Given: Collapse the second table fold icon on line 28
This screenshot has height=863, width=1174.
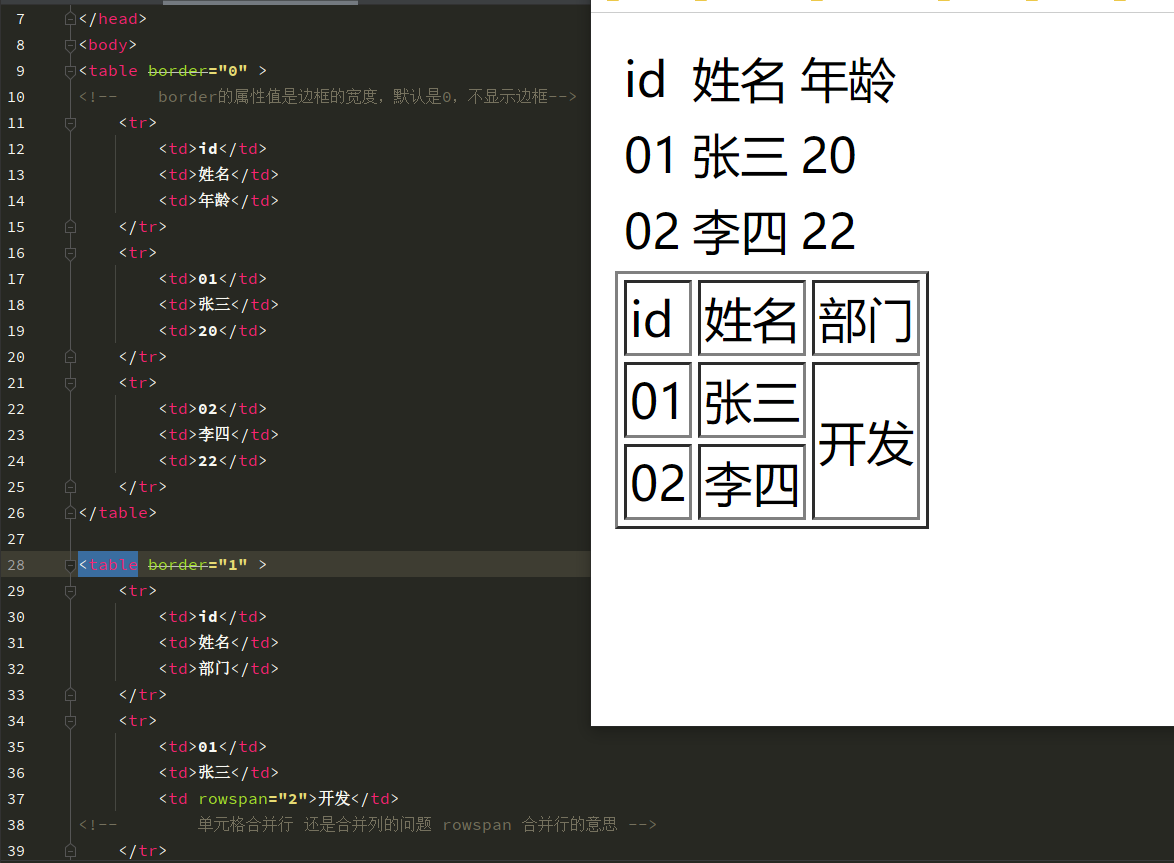Looking at the screenshot, I should tap(68, 564).
